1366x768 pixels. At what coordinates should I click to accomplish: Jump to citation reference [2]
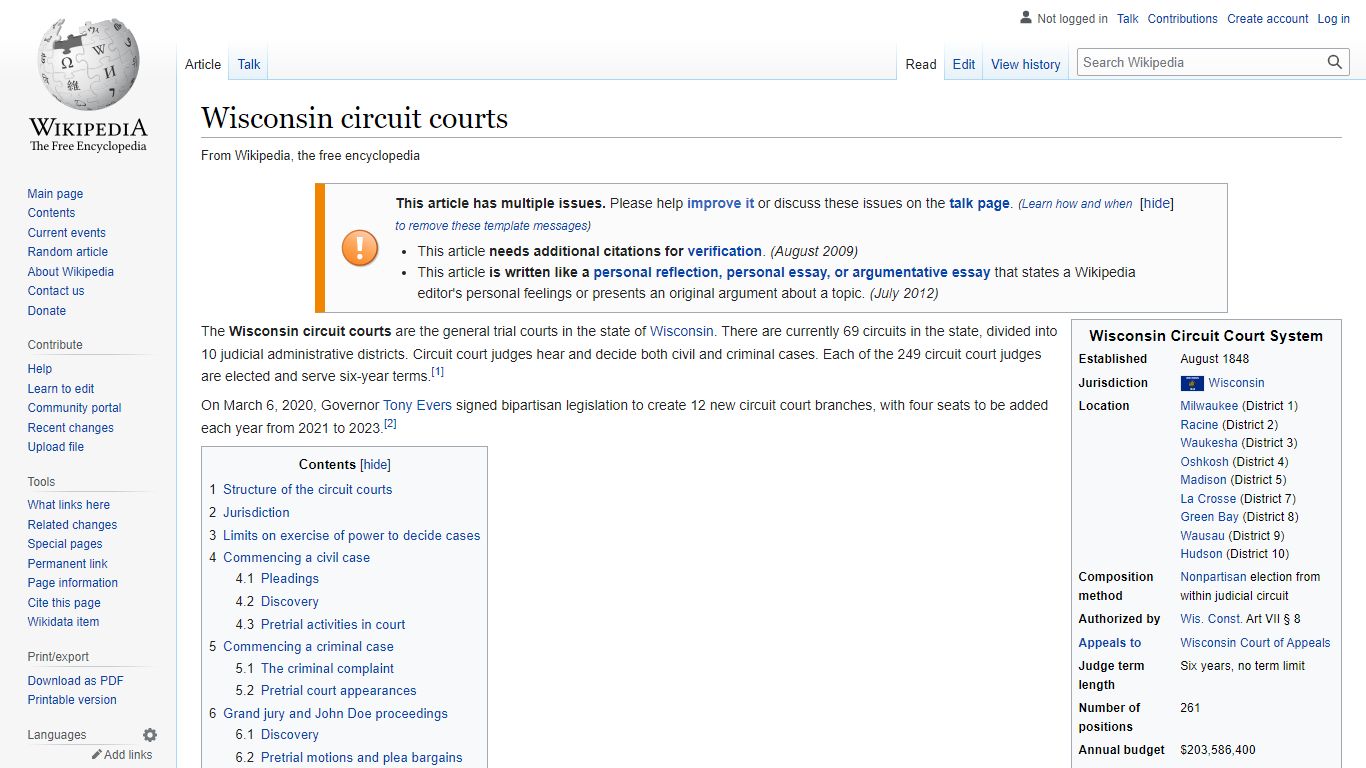coord(390,423)
